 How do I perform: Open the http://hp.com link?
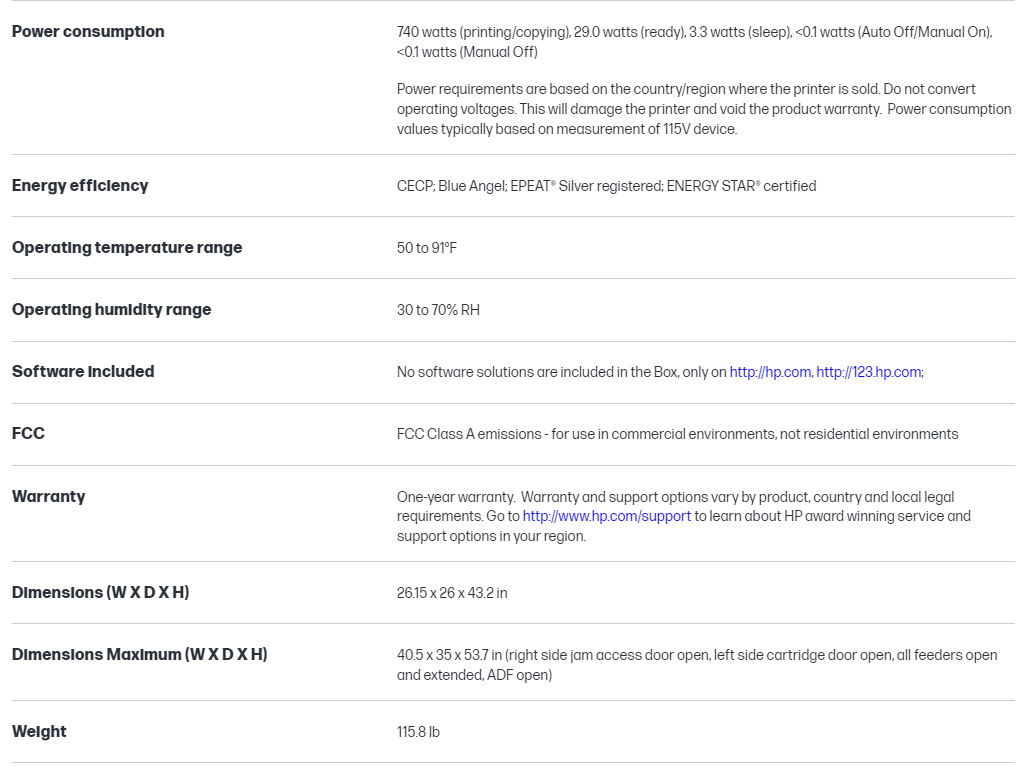769,372
